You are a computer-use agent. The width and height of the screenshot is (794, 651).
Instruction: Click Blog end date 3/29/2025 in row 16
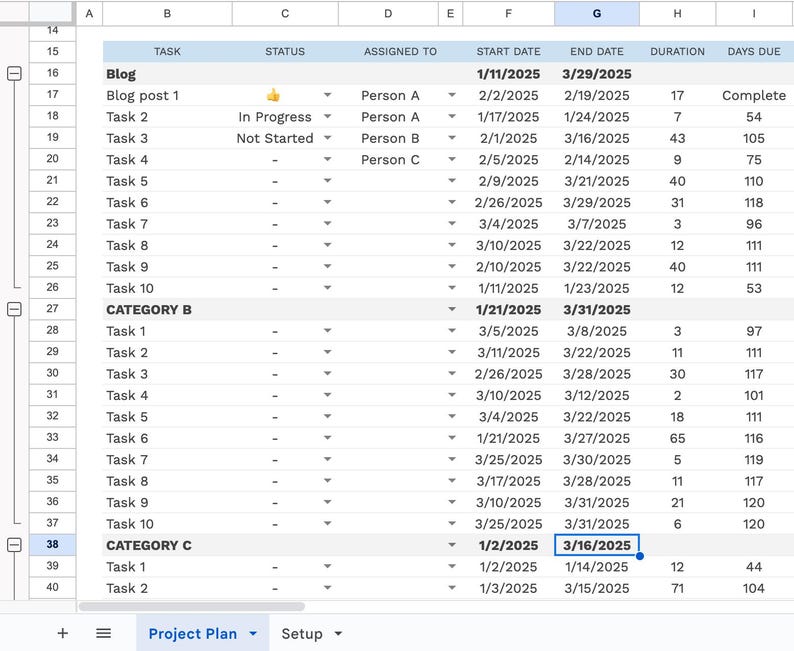[597, 74]
